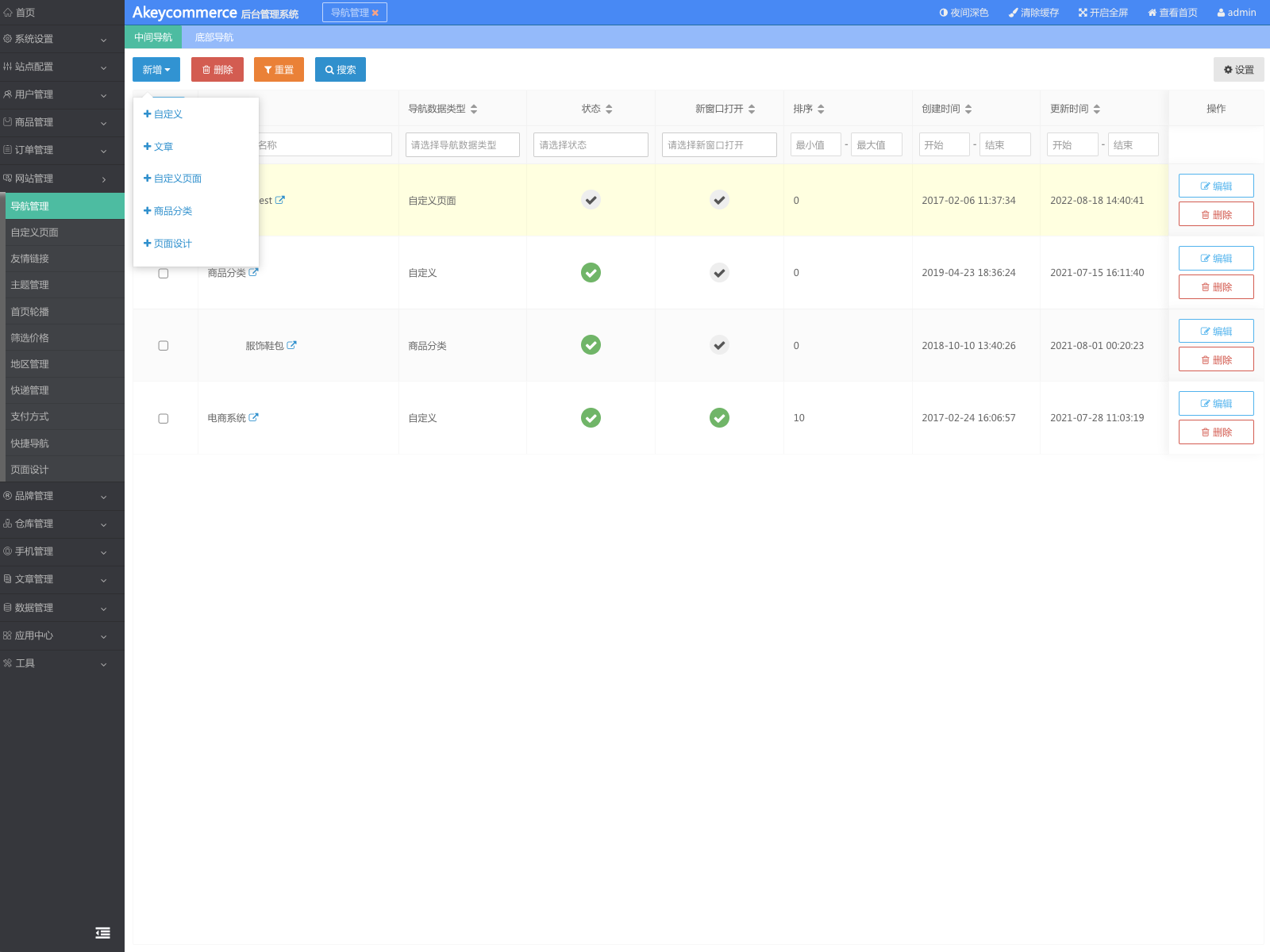The image size is (1270, 952).
Task: Go to 首页 in sidebar
Action: click(62, 13)
